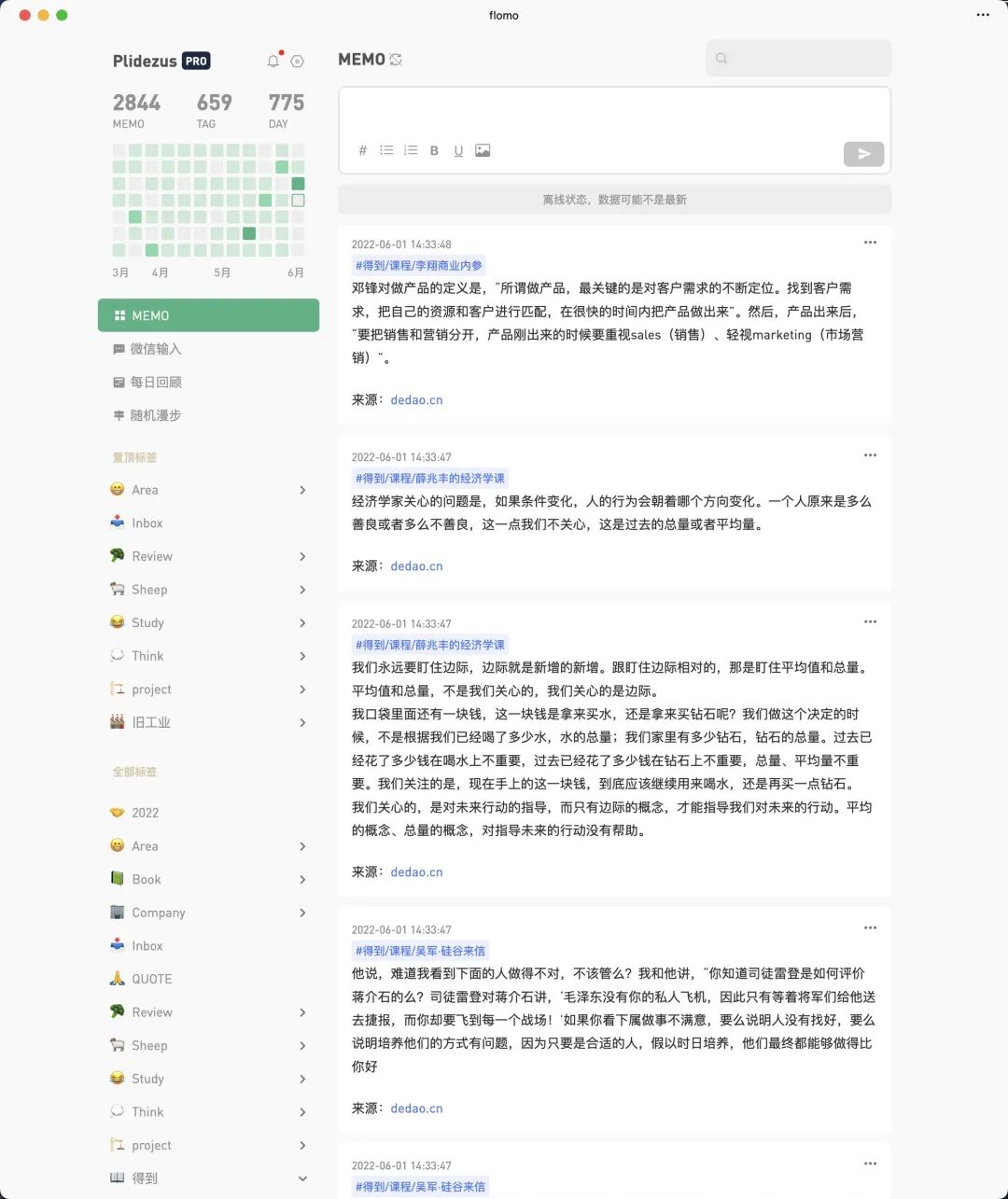Open the window's three-dot menu at top right
This screenshot has width=1008, height=1199.
pyautogui.click(x=983, y=15)
